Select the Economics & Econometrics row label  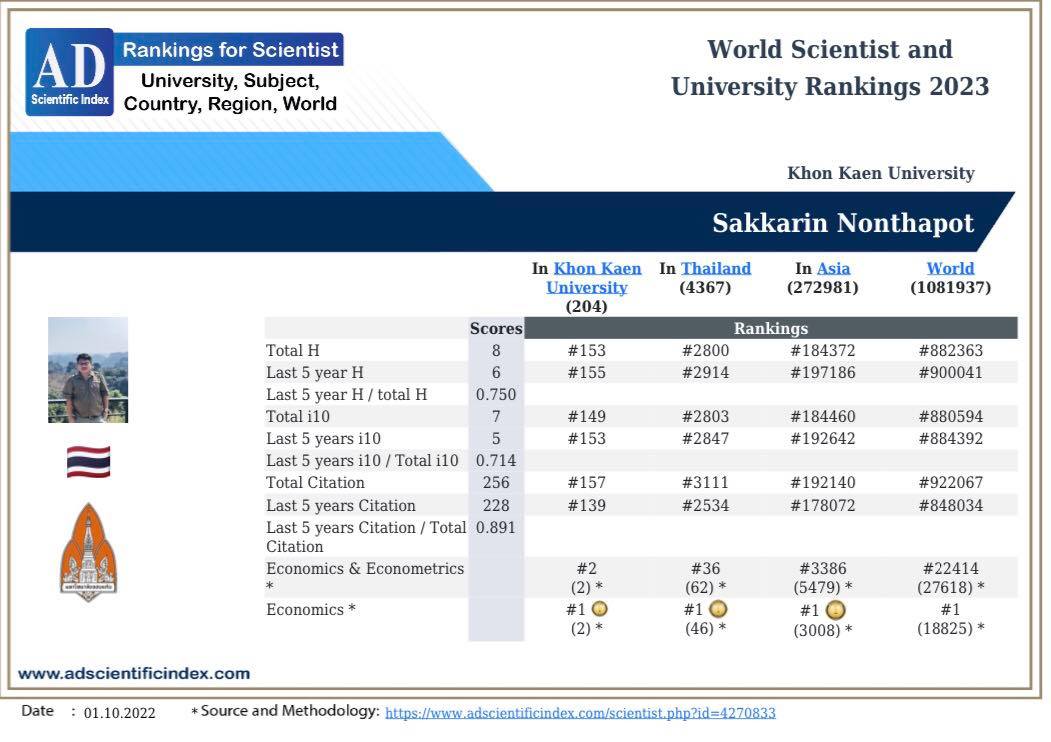[x=365, y=577]
